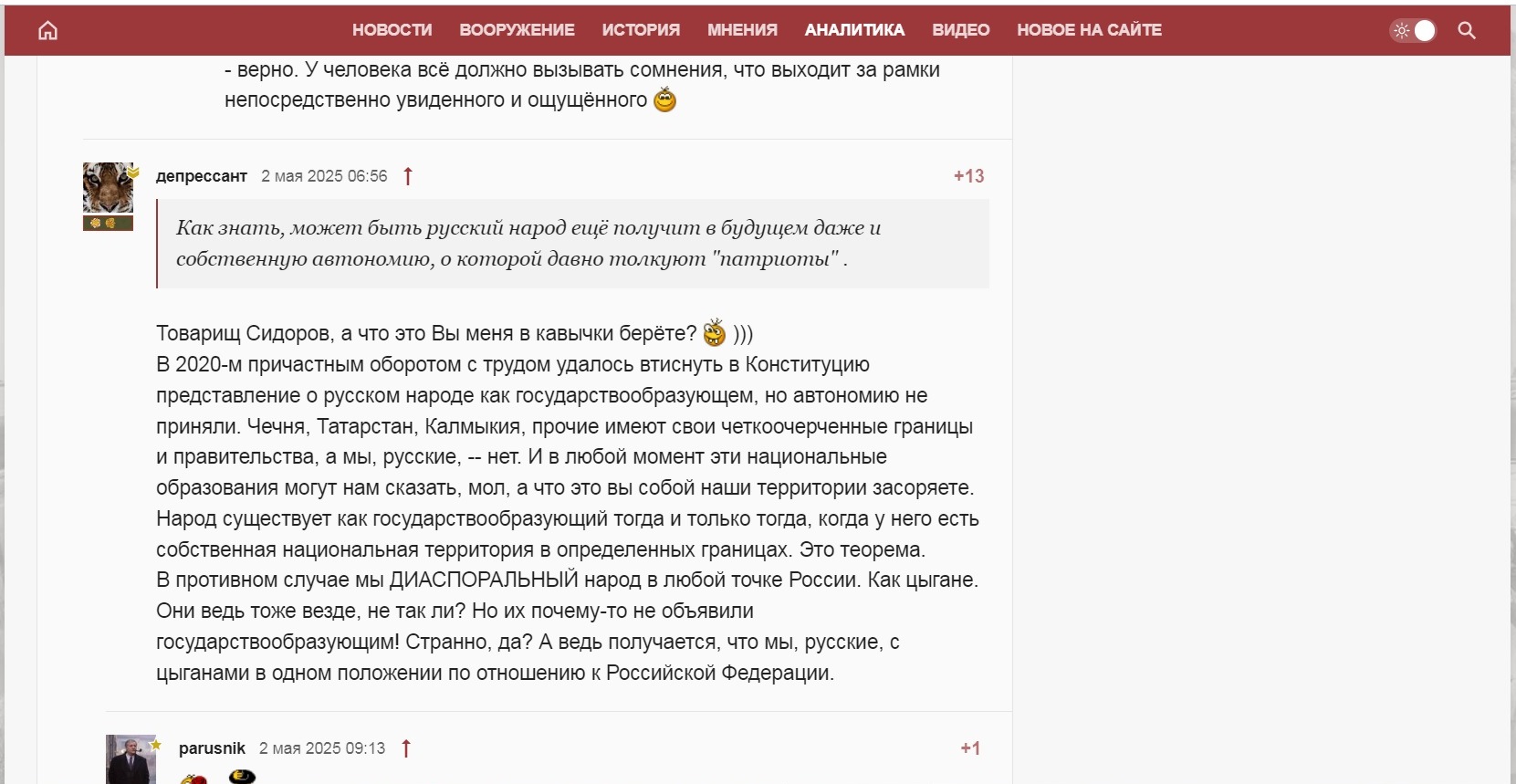Click the up arrow beside депрессант's timestamp

tap(408, 176)
